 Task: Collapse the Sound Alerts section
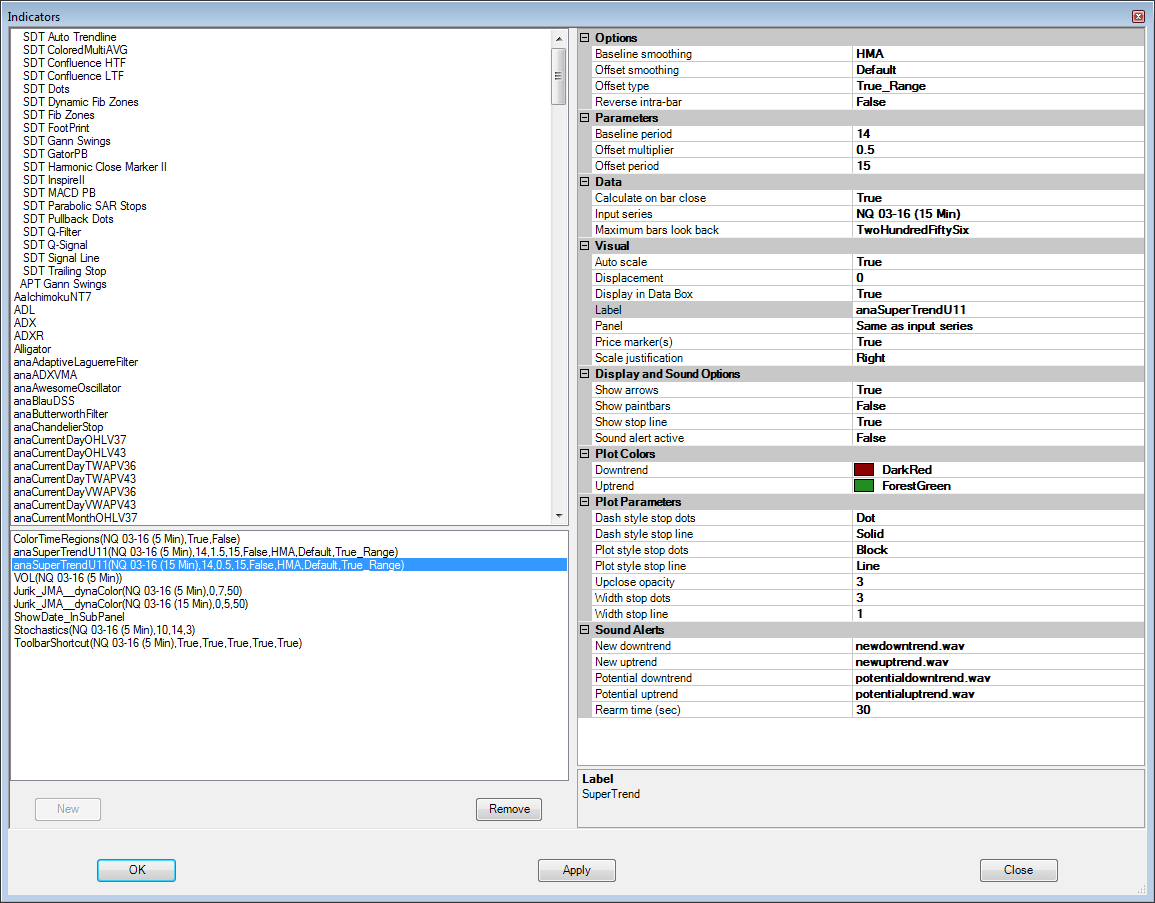click(x=585, y=630)
